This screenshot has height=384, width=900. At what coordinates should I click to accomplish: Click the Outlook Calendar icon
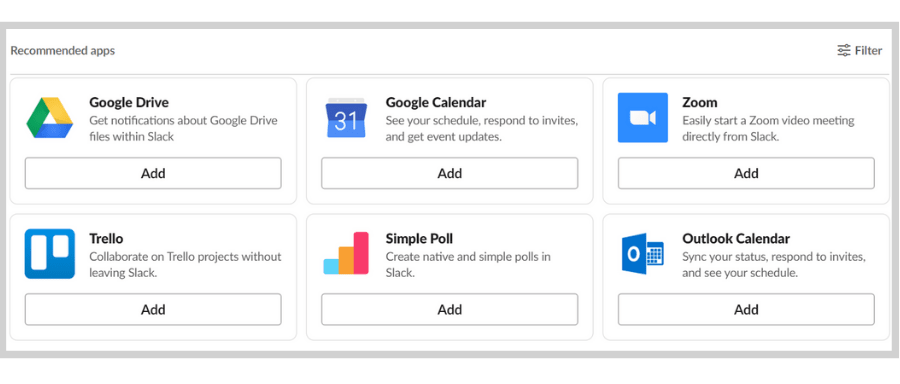(x=643, y=253)
